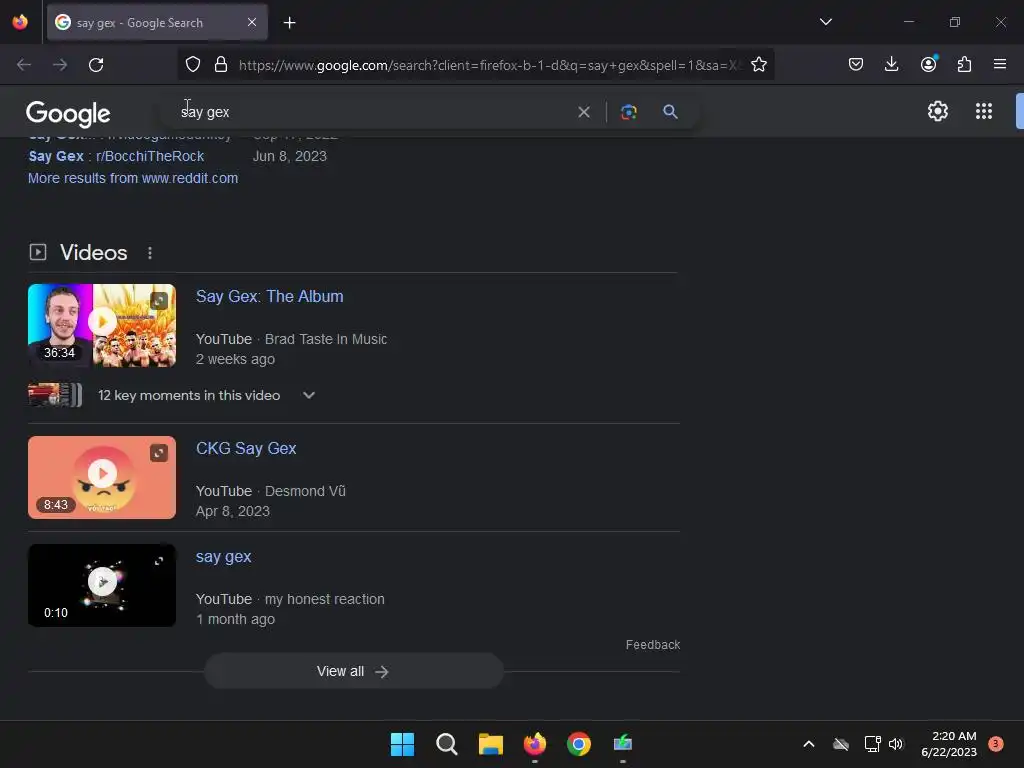The height and width of the screenshot is (768, 1024).
Task: Open Save to Pocket icon
Action: point(856,65)
